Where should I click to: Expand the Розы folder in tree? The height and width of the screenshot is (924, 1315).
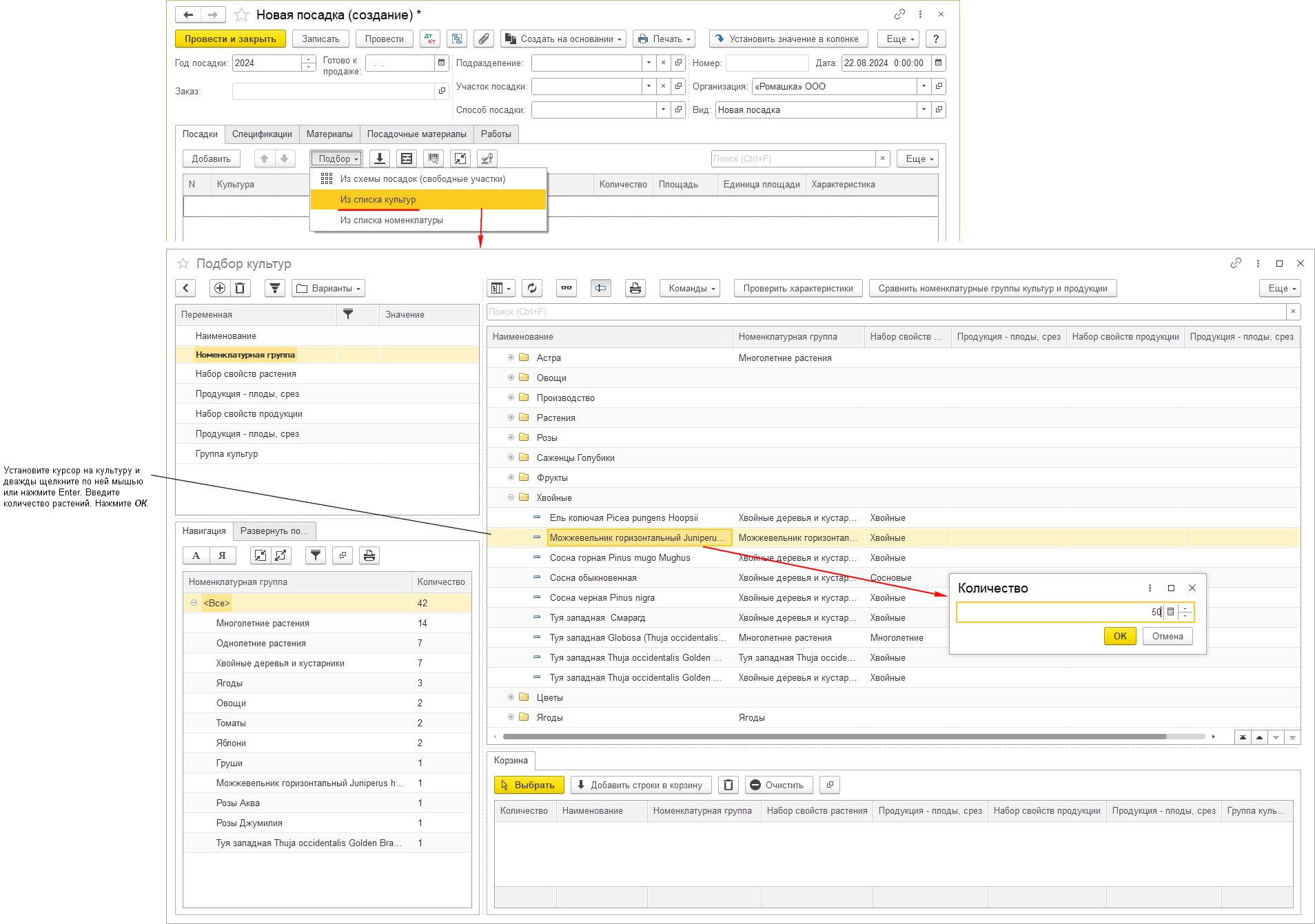click(x=511, y=438)
